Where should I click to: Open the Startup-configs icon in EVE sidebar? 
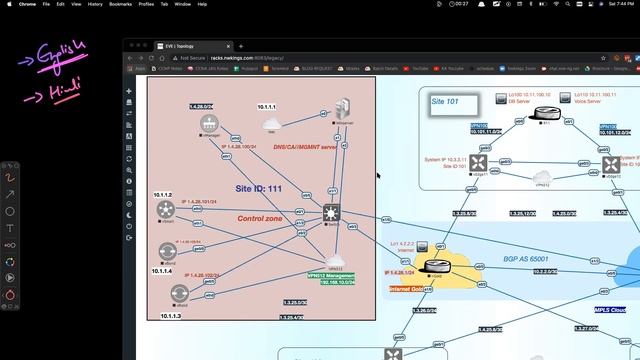129,125
